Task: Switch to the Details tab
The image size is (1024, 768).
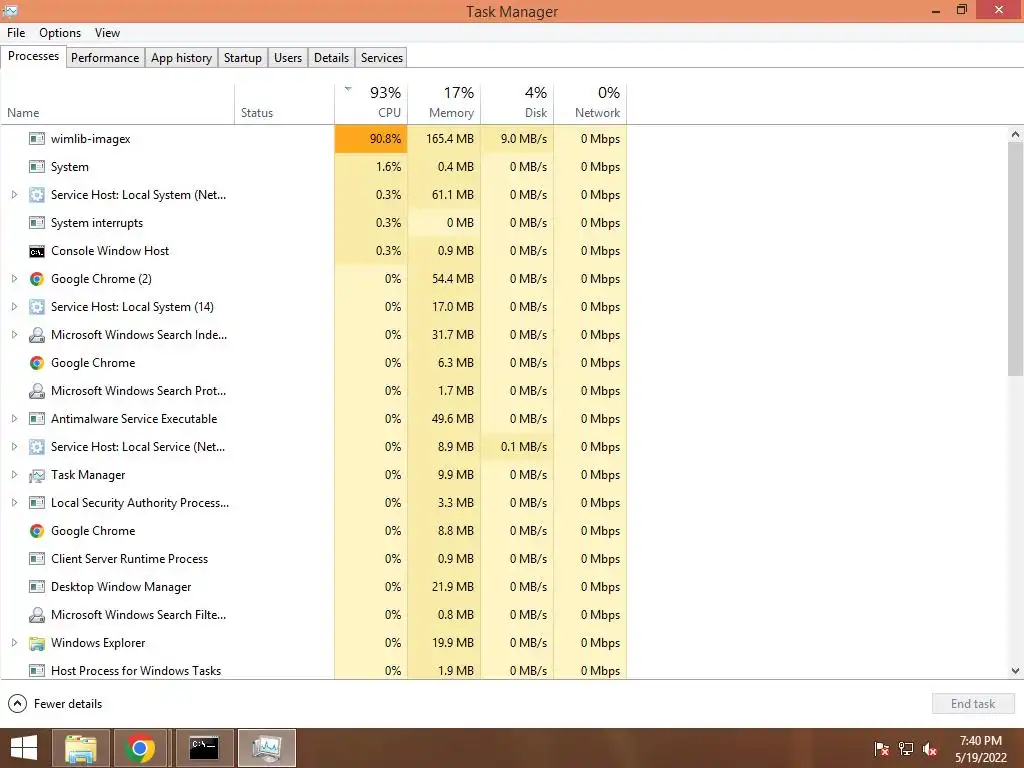Action: tap(331, 57)
